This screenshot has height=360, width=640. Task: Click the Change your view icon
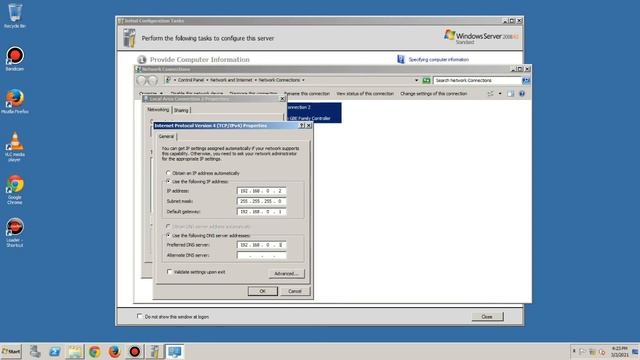point(490,93)
